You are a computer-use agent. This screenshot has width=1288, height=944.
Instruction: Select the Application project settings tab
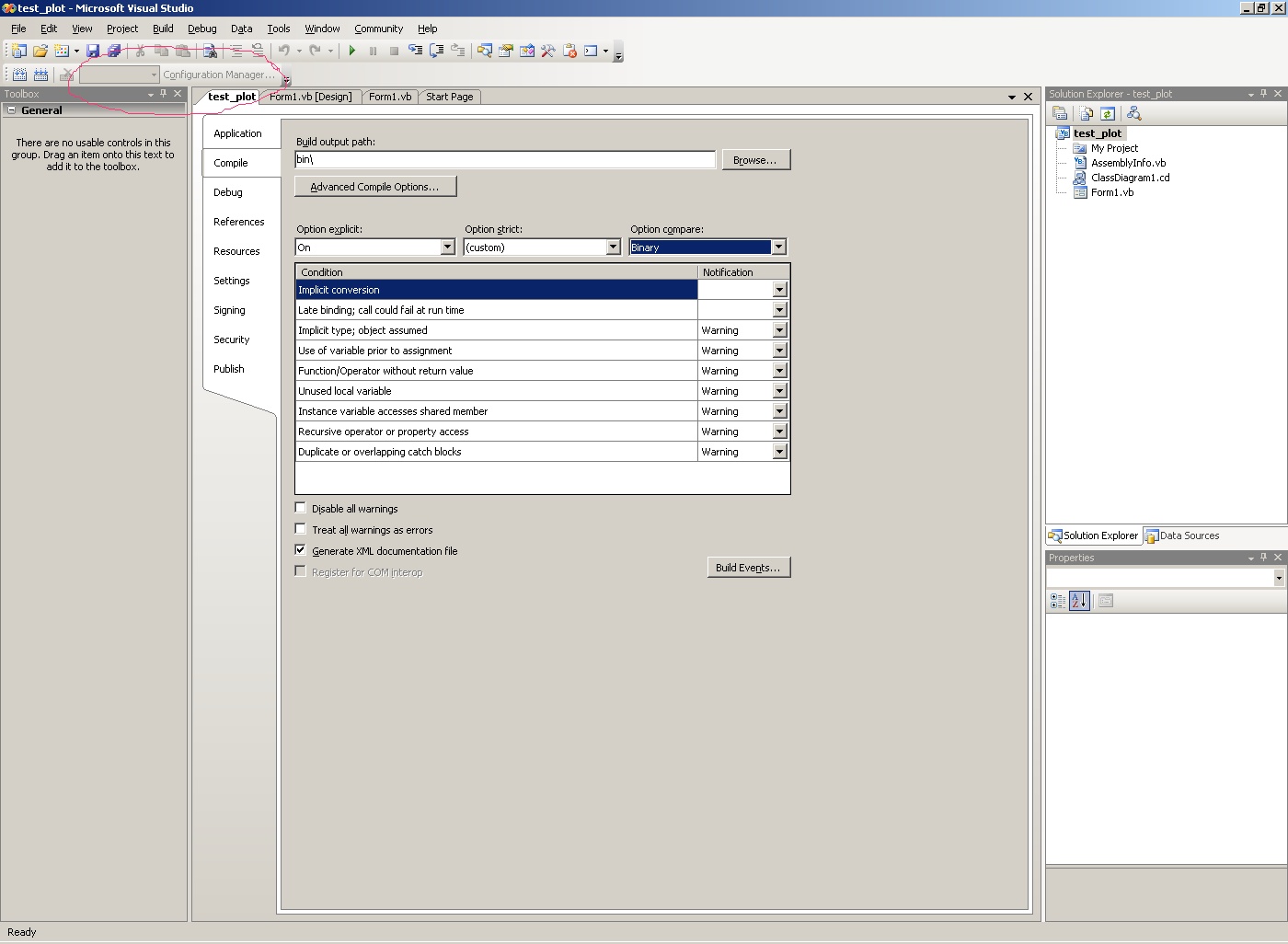click(x=238, y=133)
